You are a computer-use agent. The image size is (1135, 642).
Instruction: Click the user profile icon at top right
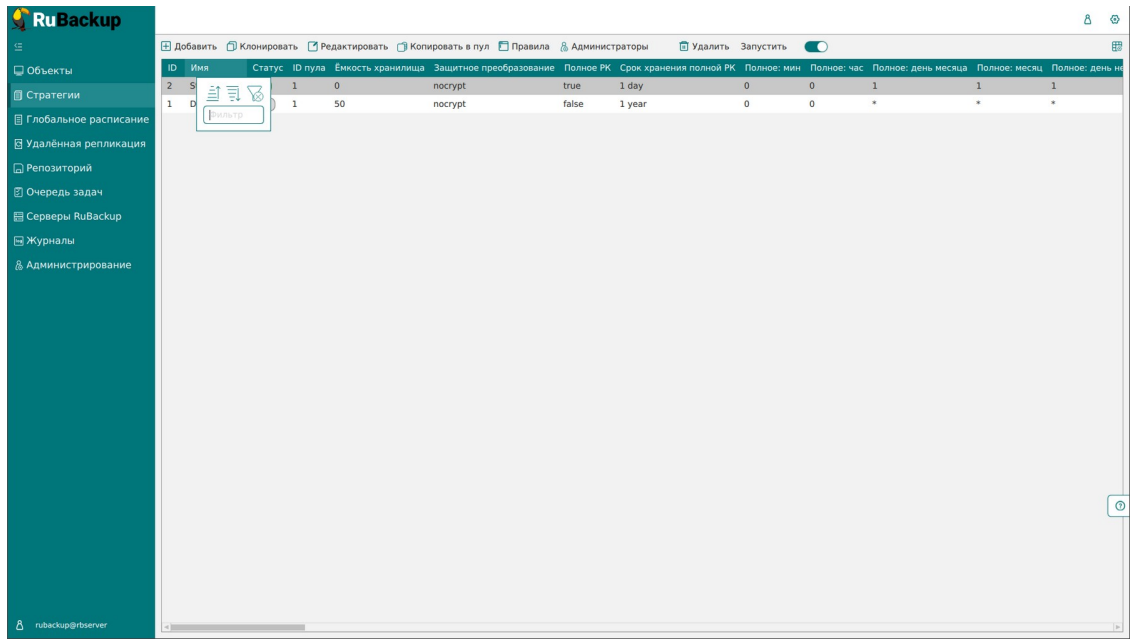[1087, 20]
